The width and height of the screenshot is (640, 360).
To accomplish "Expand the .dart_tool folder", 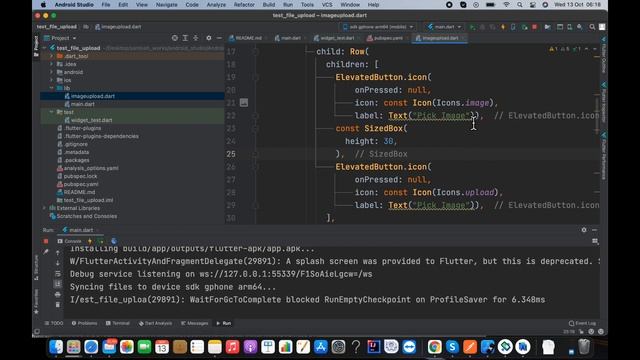I will pos(51,56).
